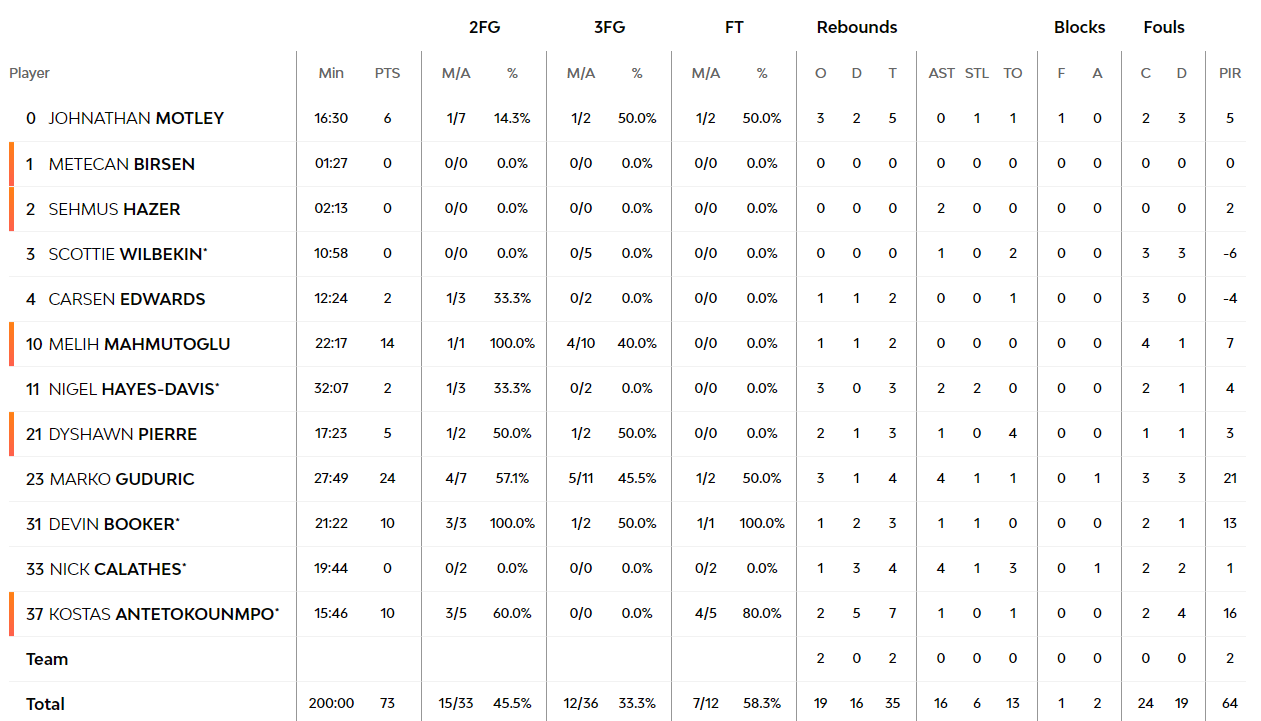This screenshot has height=721, width=1261.
Task: Open Metecan Birsen's player profile
Action: [x=121, y=164]
